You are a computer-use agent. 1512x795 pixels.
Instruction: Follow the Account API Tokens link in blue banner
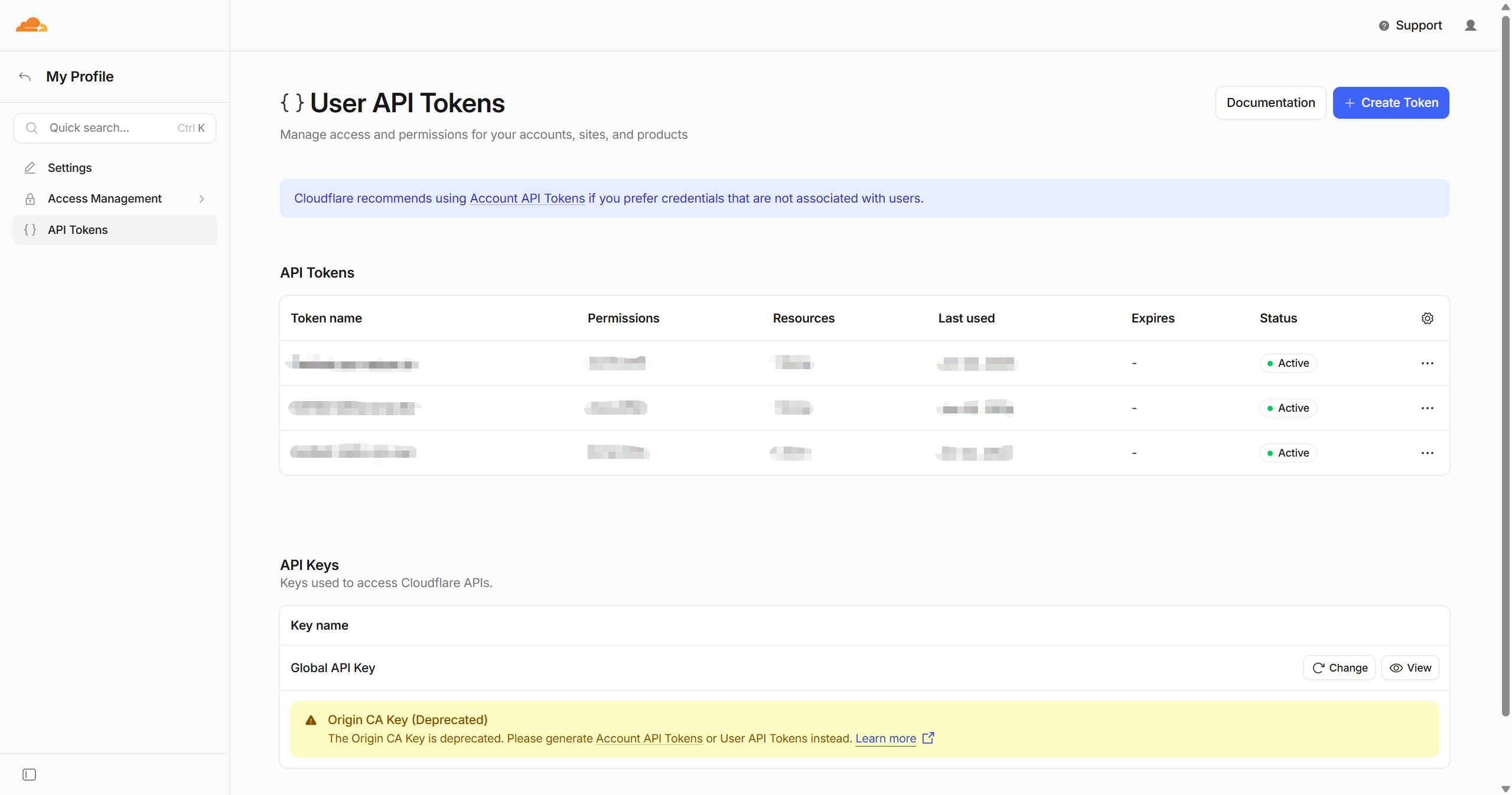click(x=527, y=198)
